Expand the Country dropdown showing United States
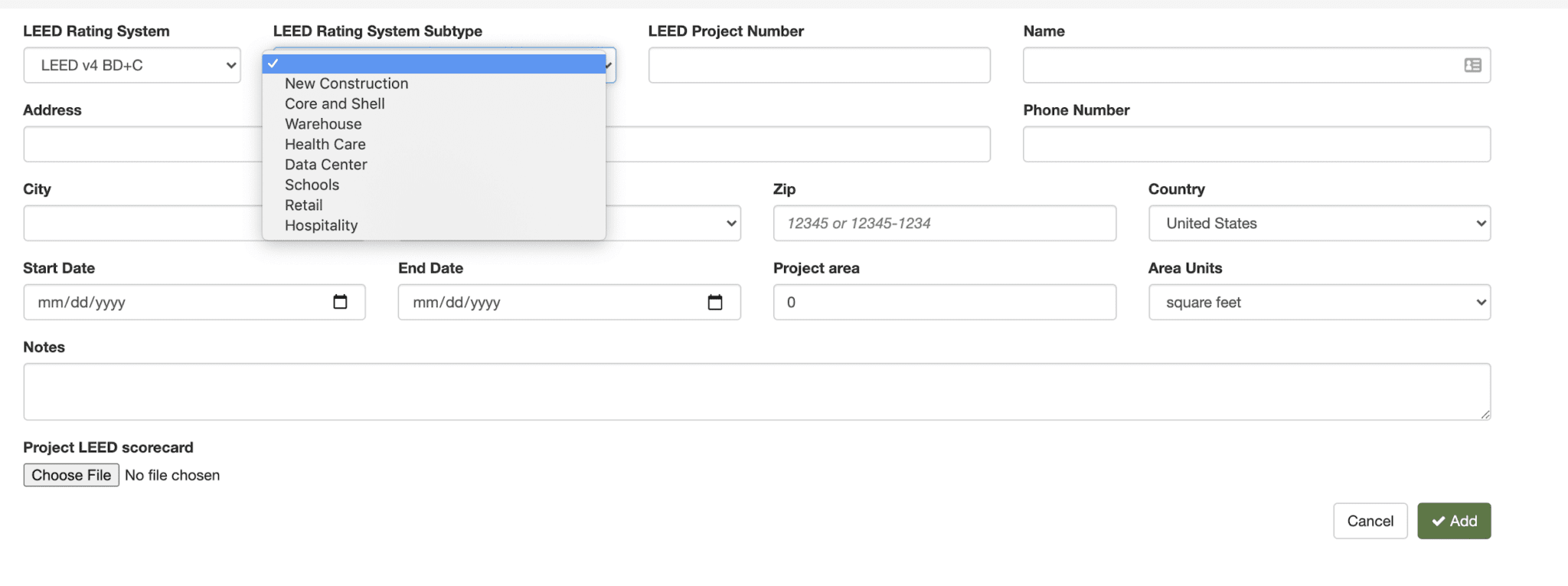 pos(1319,223)
